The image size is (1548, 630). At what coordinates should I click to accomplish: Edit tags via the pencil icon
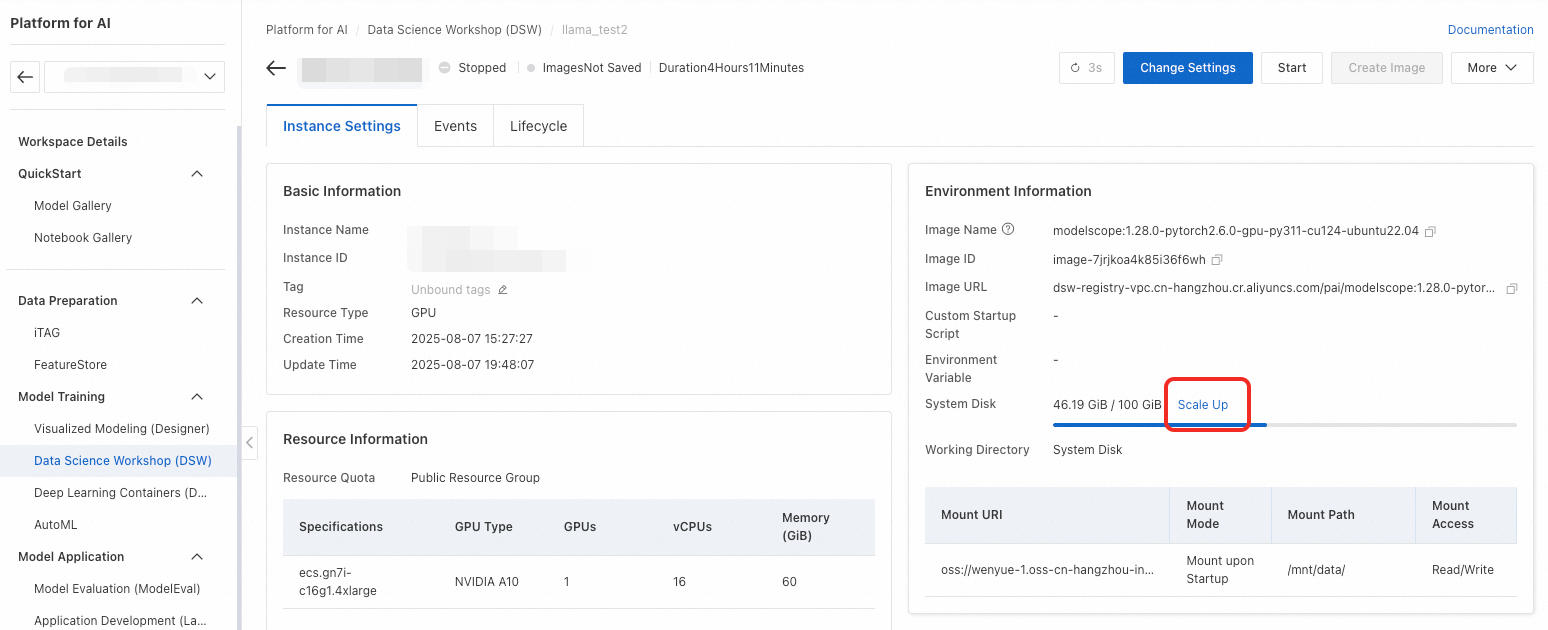[503, 290]
